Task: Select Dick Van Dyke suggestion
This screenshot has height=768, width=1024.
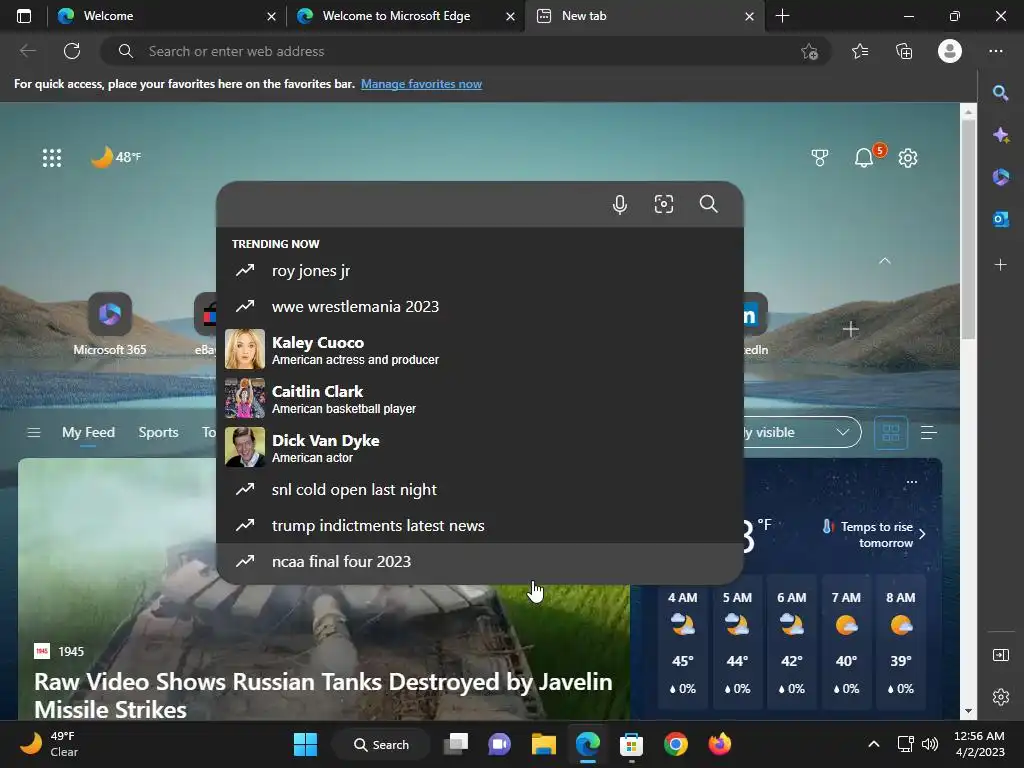Action: [x=479, y=447]
